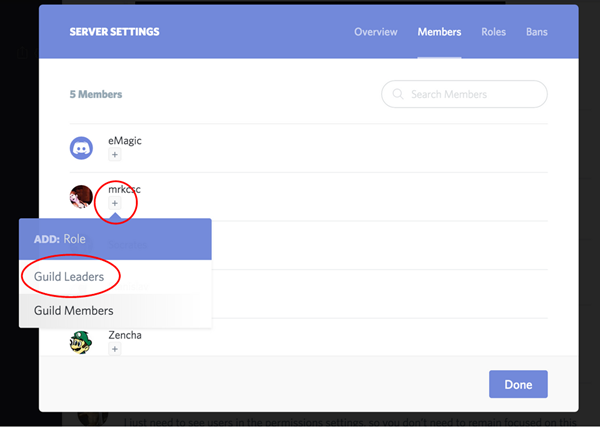Pick the Guild Members role option

point(74,311)
